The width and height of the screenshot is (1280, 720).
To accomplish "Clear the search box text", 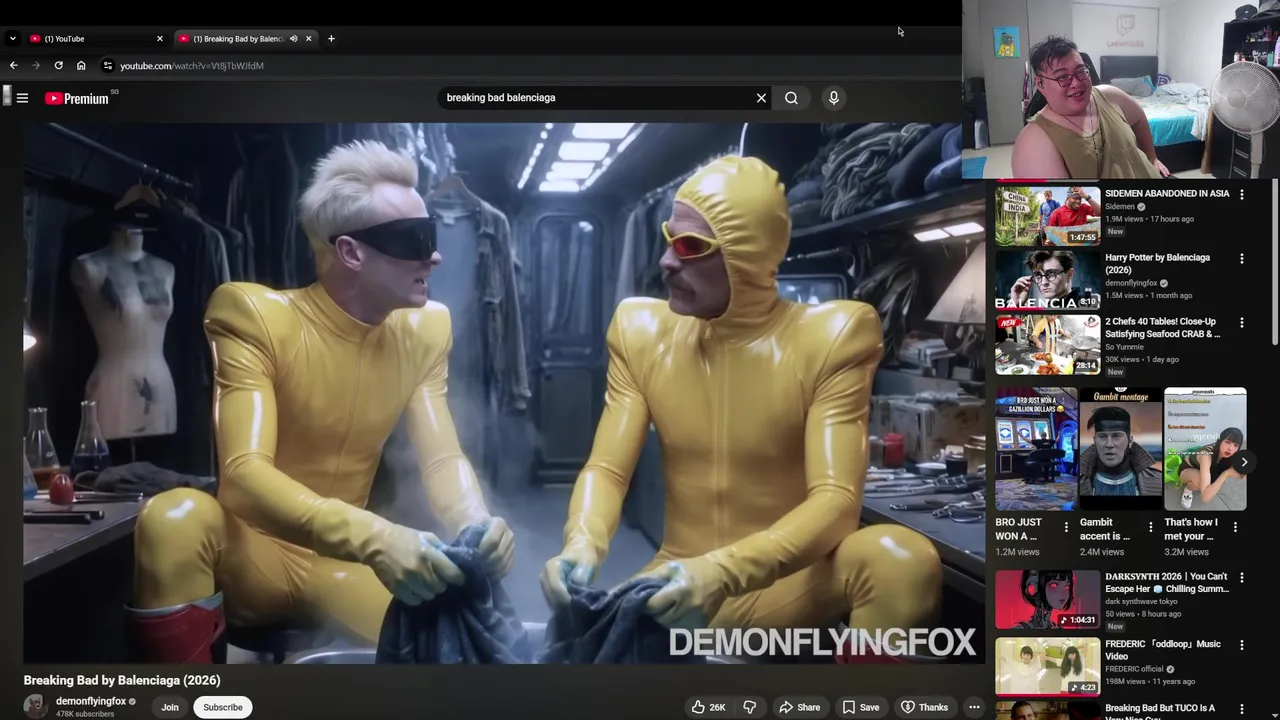I will pos(761,98).
